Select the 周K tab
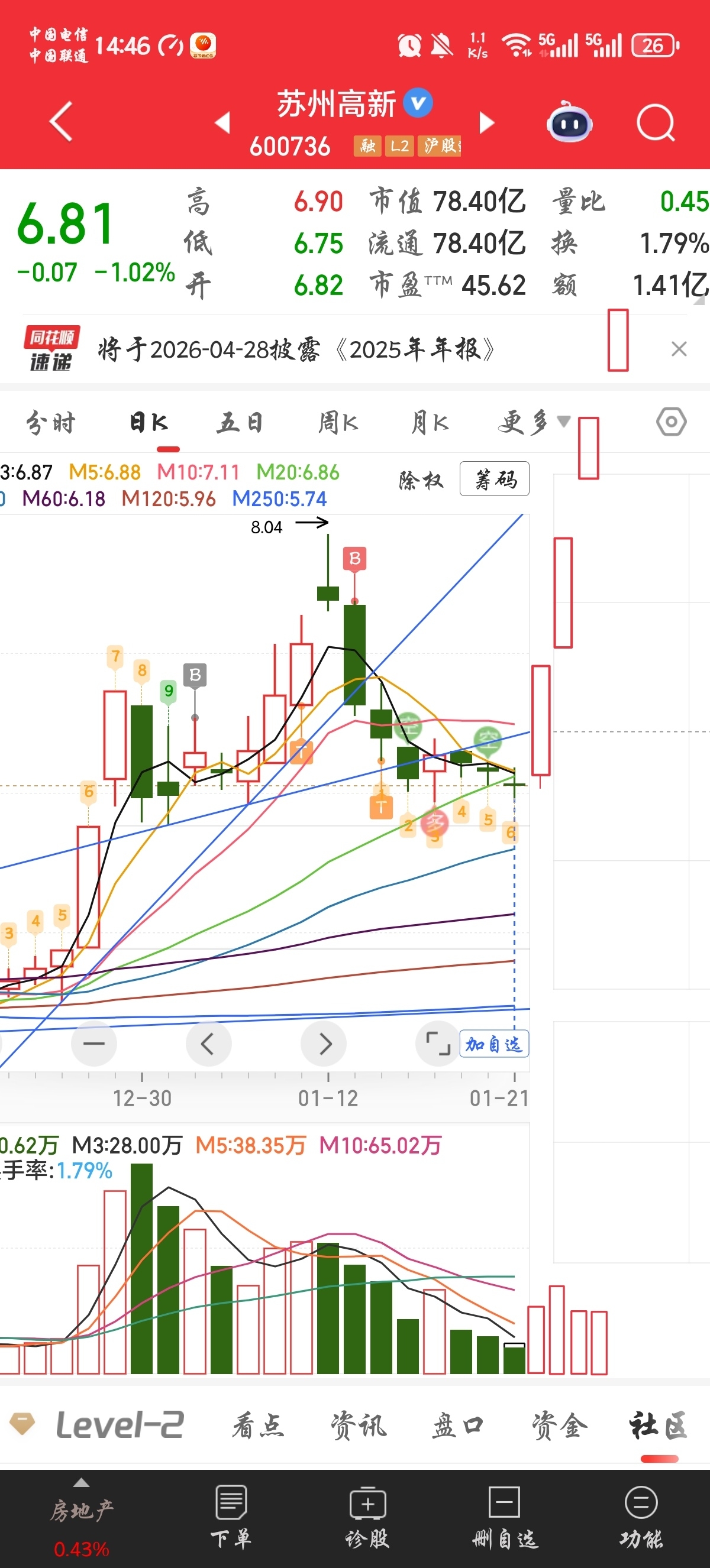Screen dimensions: 710x1568 tap(338, 422)
